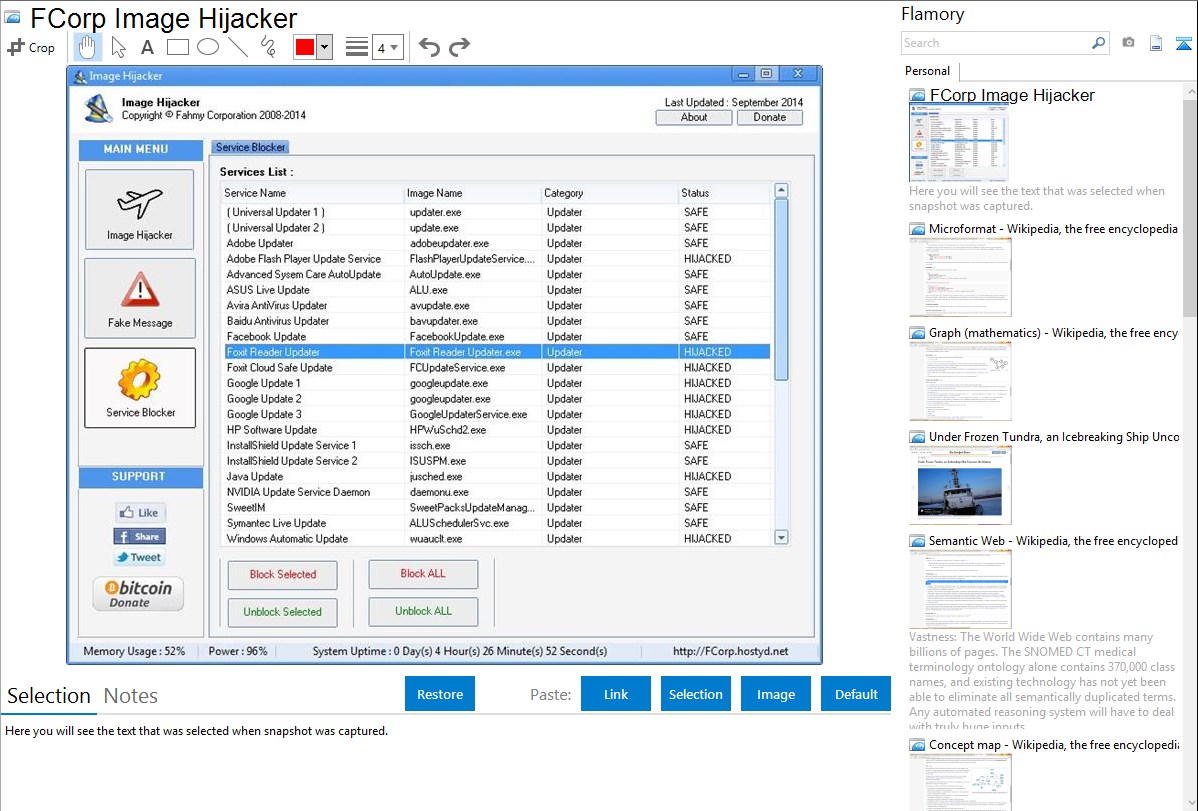Screen dimensions: 1198x811
Task: Click the Like button
Action: pyautogui.click(x=140, y=513)
